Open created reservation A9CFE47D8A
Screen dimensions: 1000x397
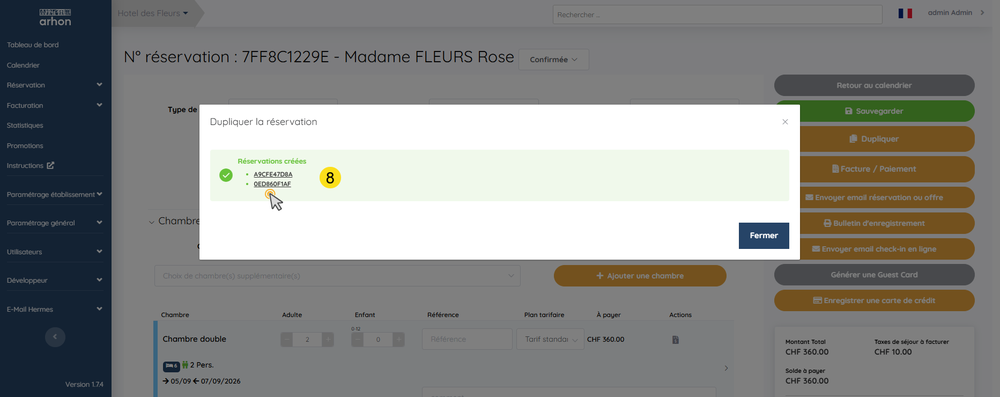[x=273, y=174]
